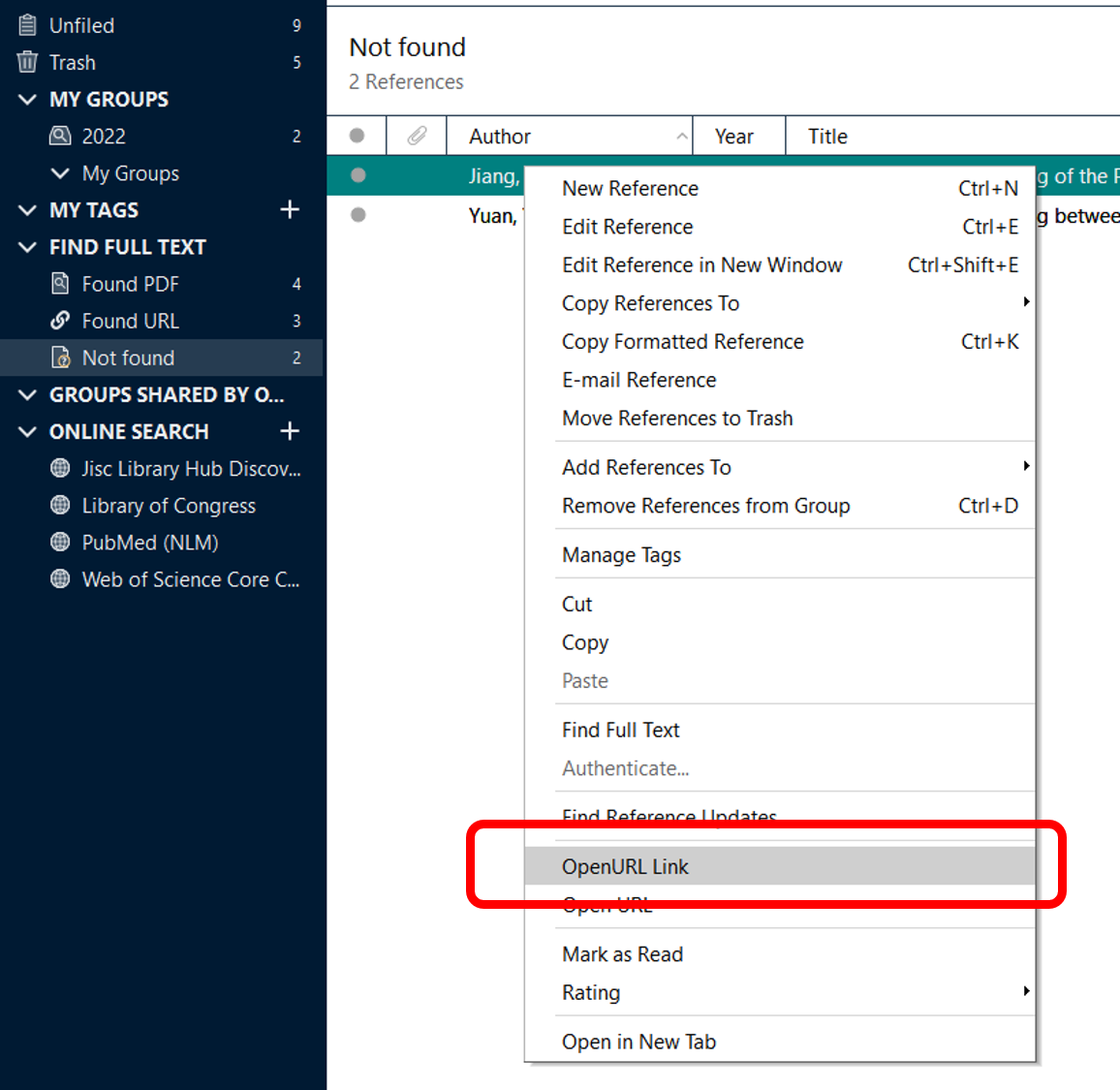
Task: Sort by attachment paperclip column
Action: click(x=418, y=136)
